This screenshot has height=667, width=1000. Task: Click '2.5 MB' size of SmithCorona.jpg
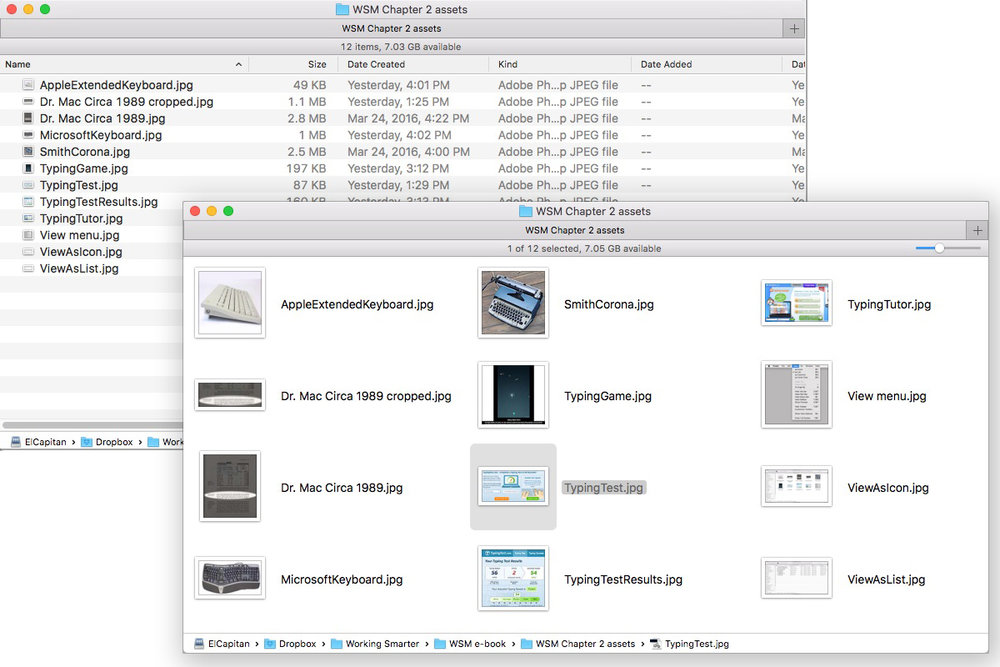307,152
